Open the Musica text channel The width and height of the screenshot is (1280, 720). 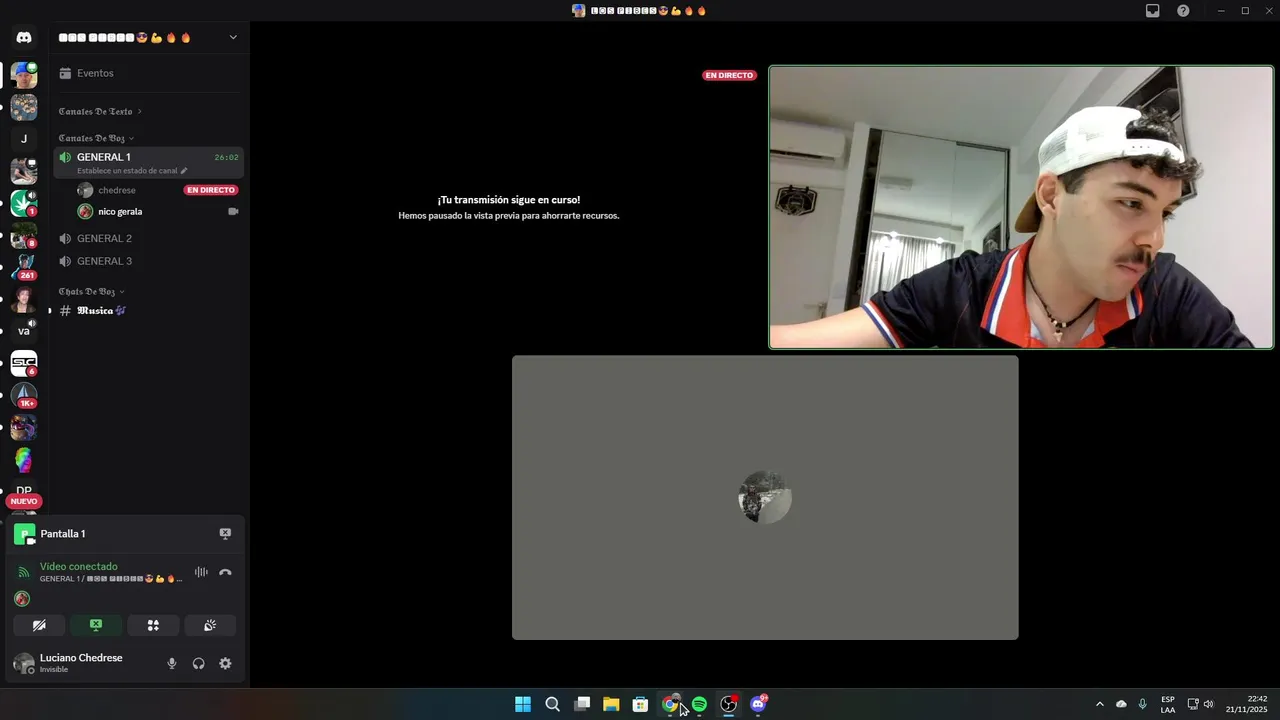[148, 311]
